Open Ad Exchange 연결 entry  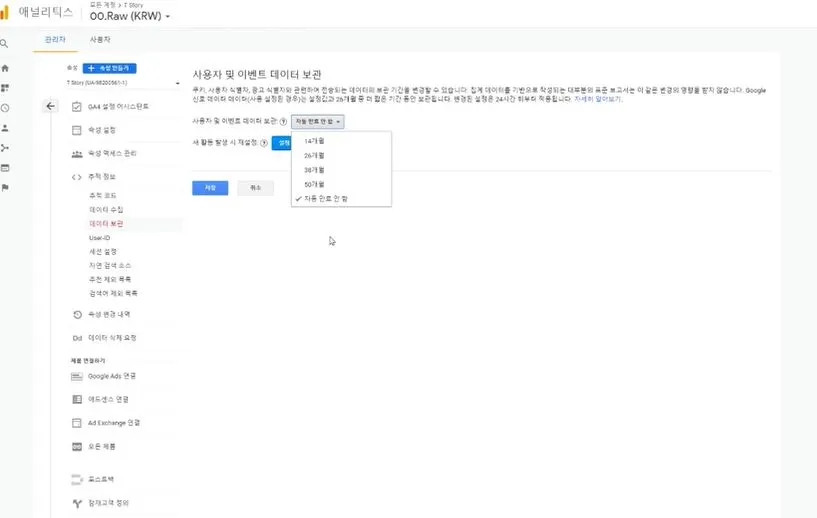click(x=114, y=423)
